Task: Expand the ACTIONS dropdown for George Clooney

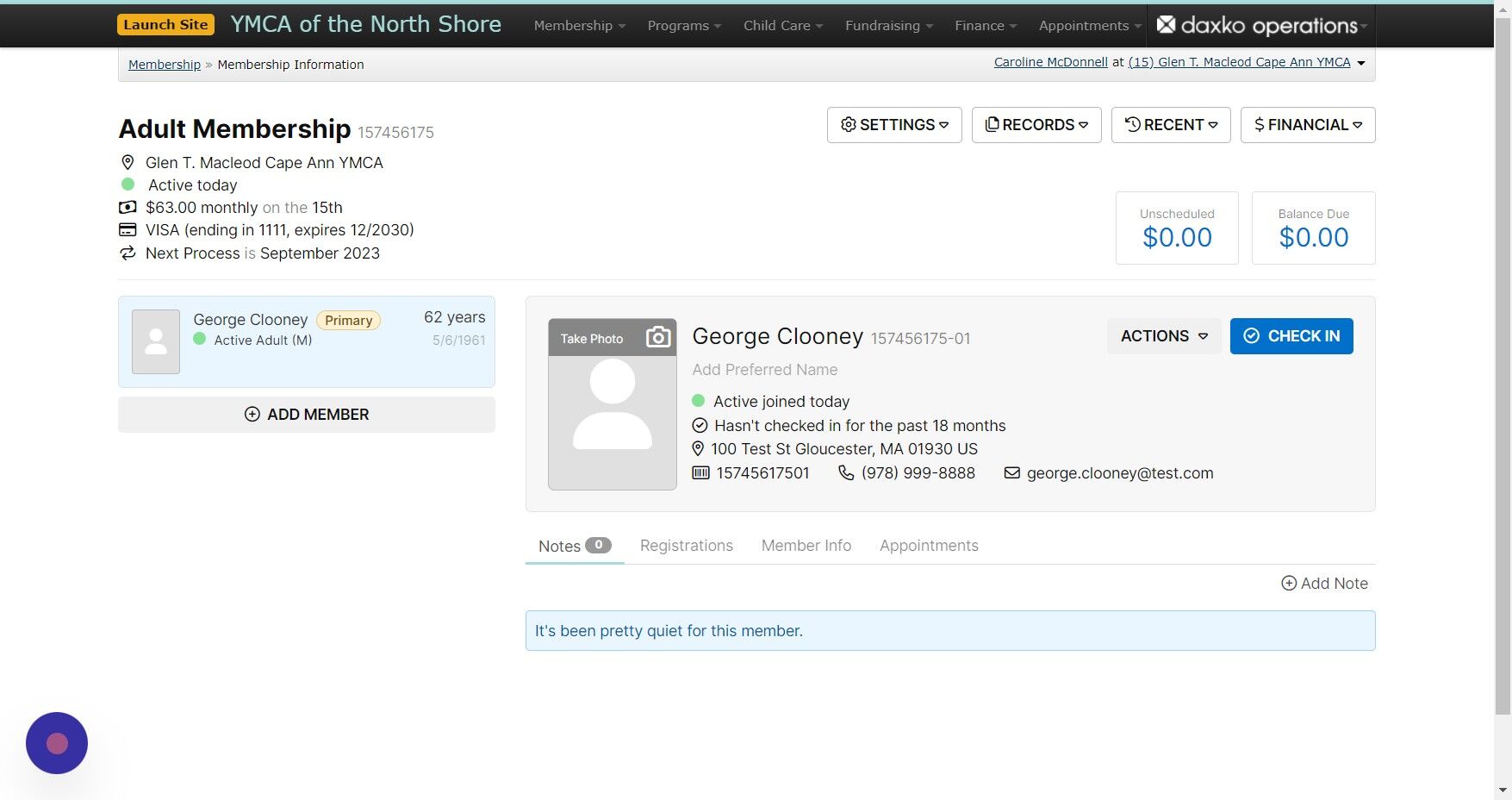Action: pos(1164,336)
